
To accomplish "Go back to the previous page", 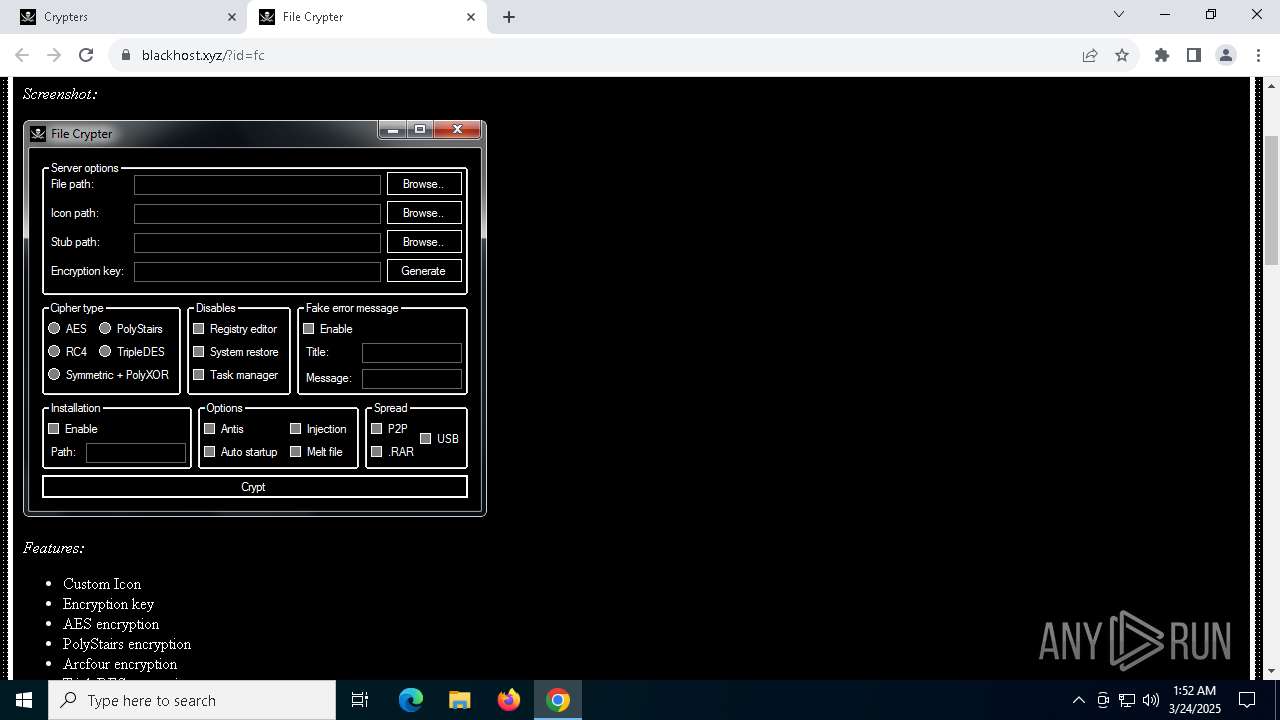I will click(22, 55).
